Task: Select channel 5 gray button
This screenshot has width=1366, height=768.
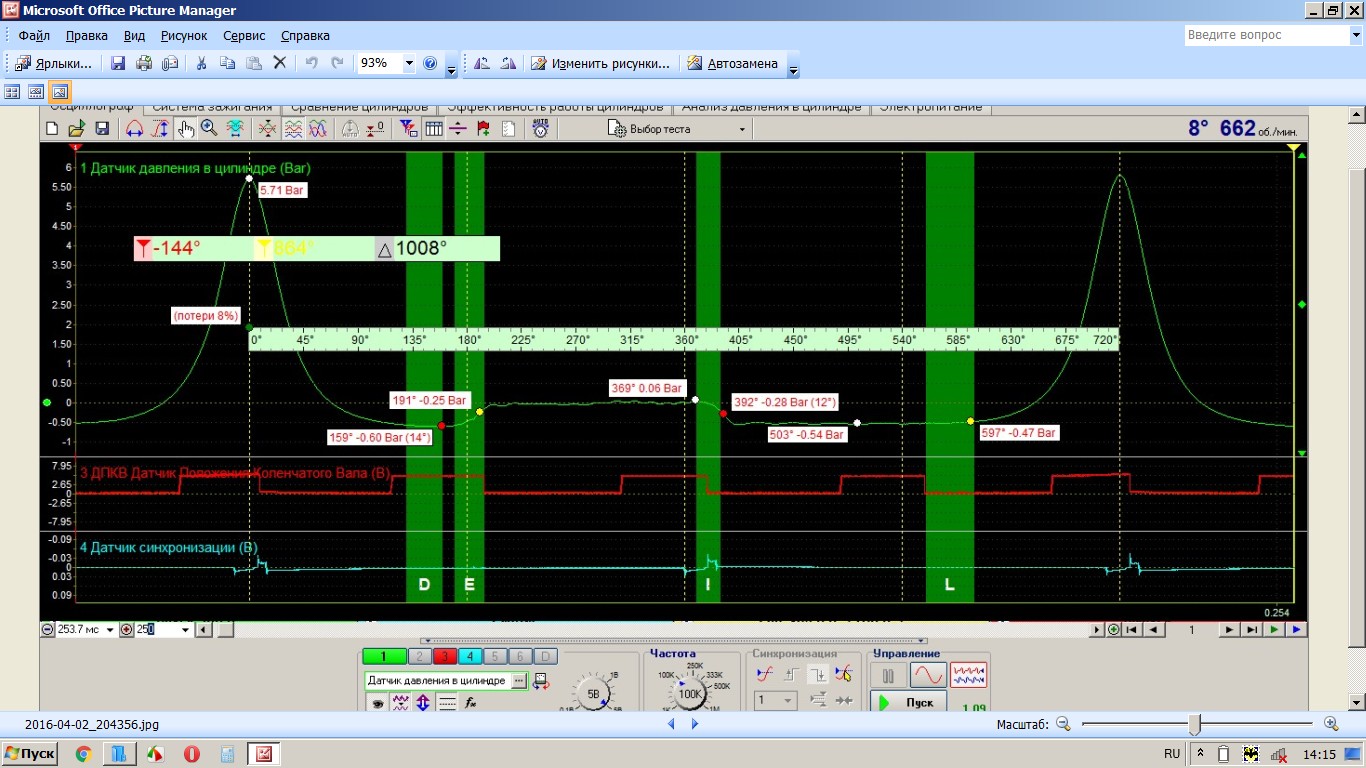Action: (x=496, y=657)
